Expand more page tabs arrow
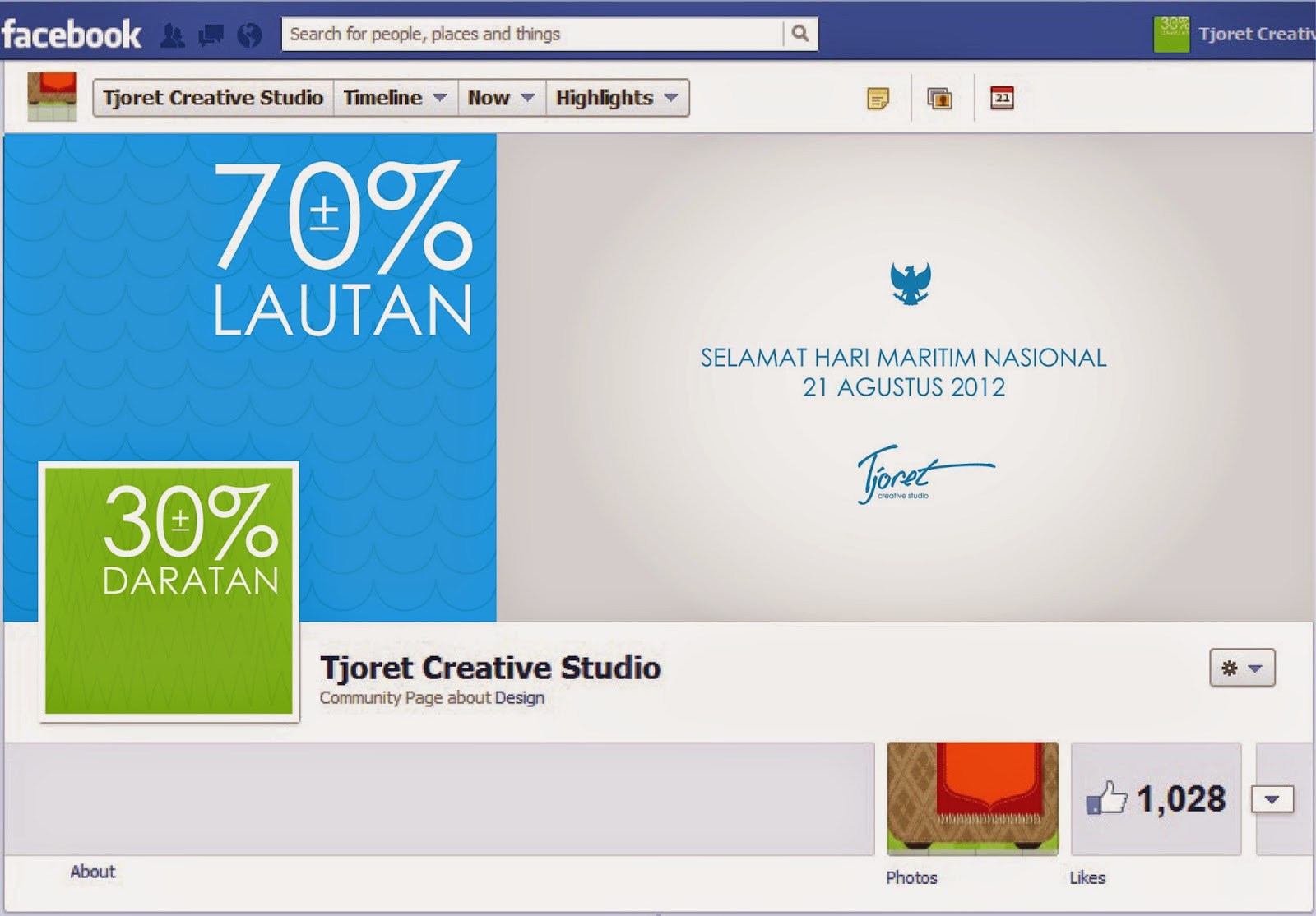The width and height of the screenshot is (1316, 916). (x=1272, y=799)
